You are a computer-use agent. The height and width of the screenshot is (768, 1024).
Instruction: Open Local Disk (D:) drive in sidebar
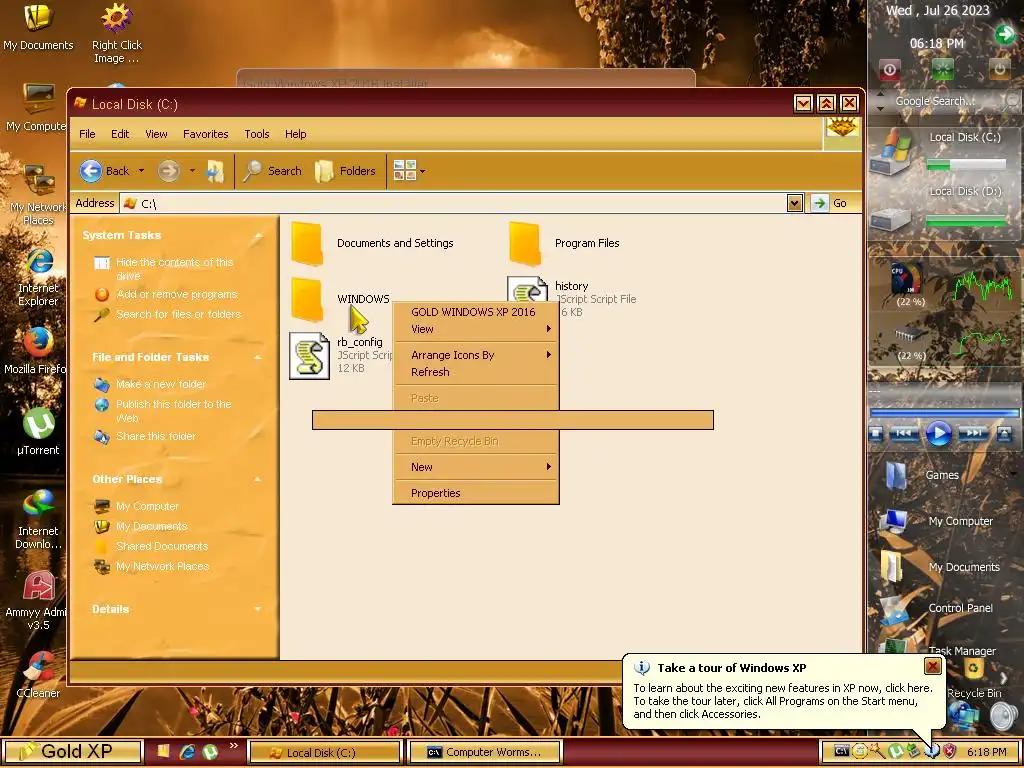891,217
